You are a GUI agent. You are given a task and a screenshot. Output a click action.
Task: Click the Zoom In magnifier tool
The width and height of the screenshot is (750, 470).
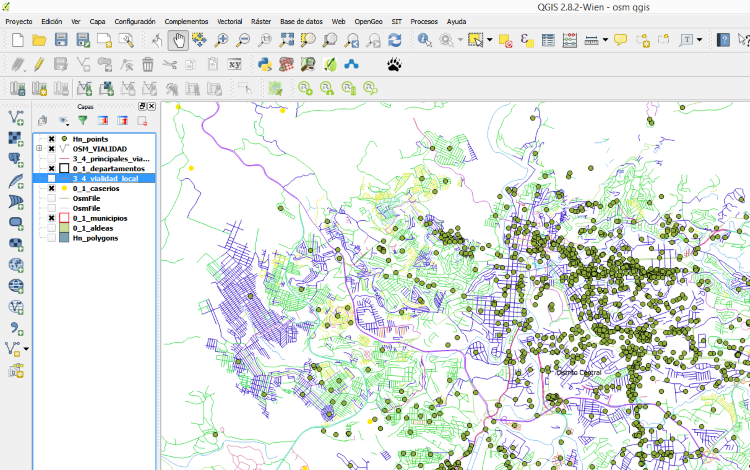coord(221,40)
